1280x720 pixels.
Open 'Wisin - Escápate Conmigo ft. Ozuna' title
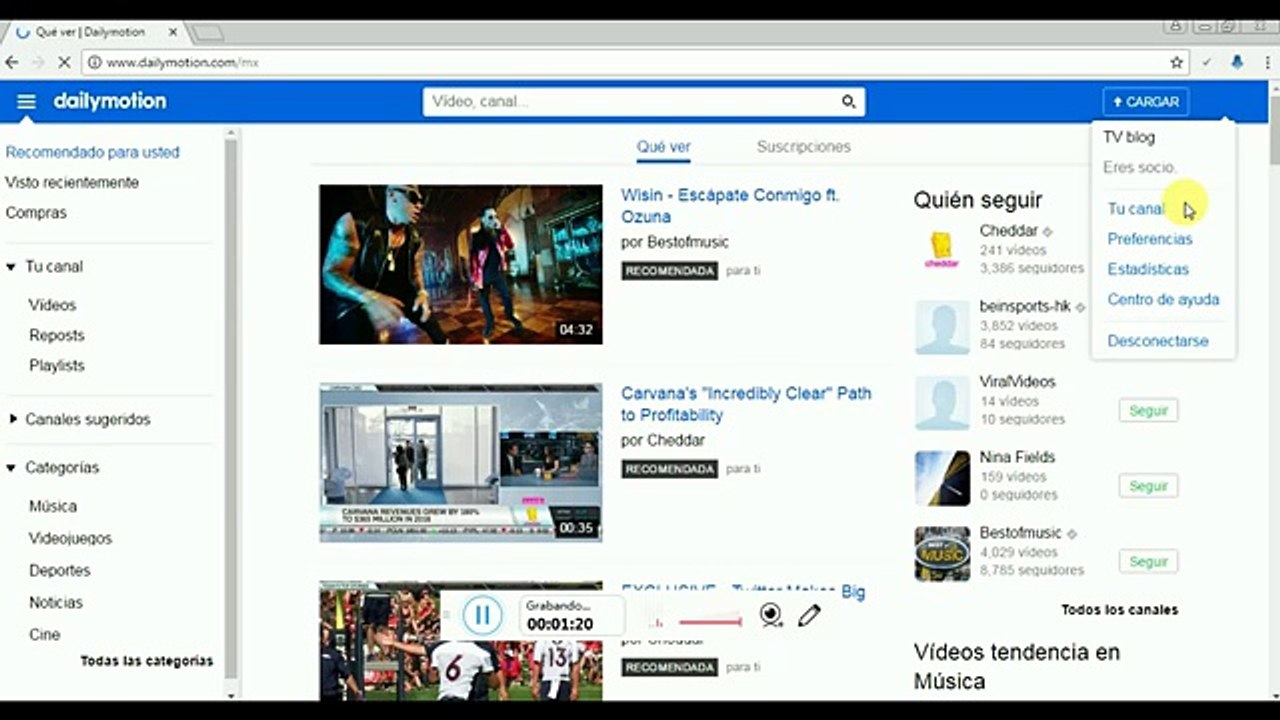coord(730,206)
